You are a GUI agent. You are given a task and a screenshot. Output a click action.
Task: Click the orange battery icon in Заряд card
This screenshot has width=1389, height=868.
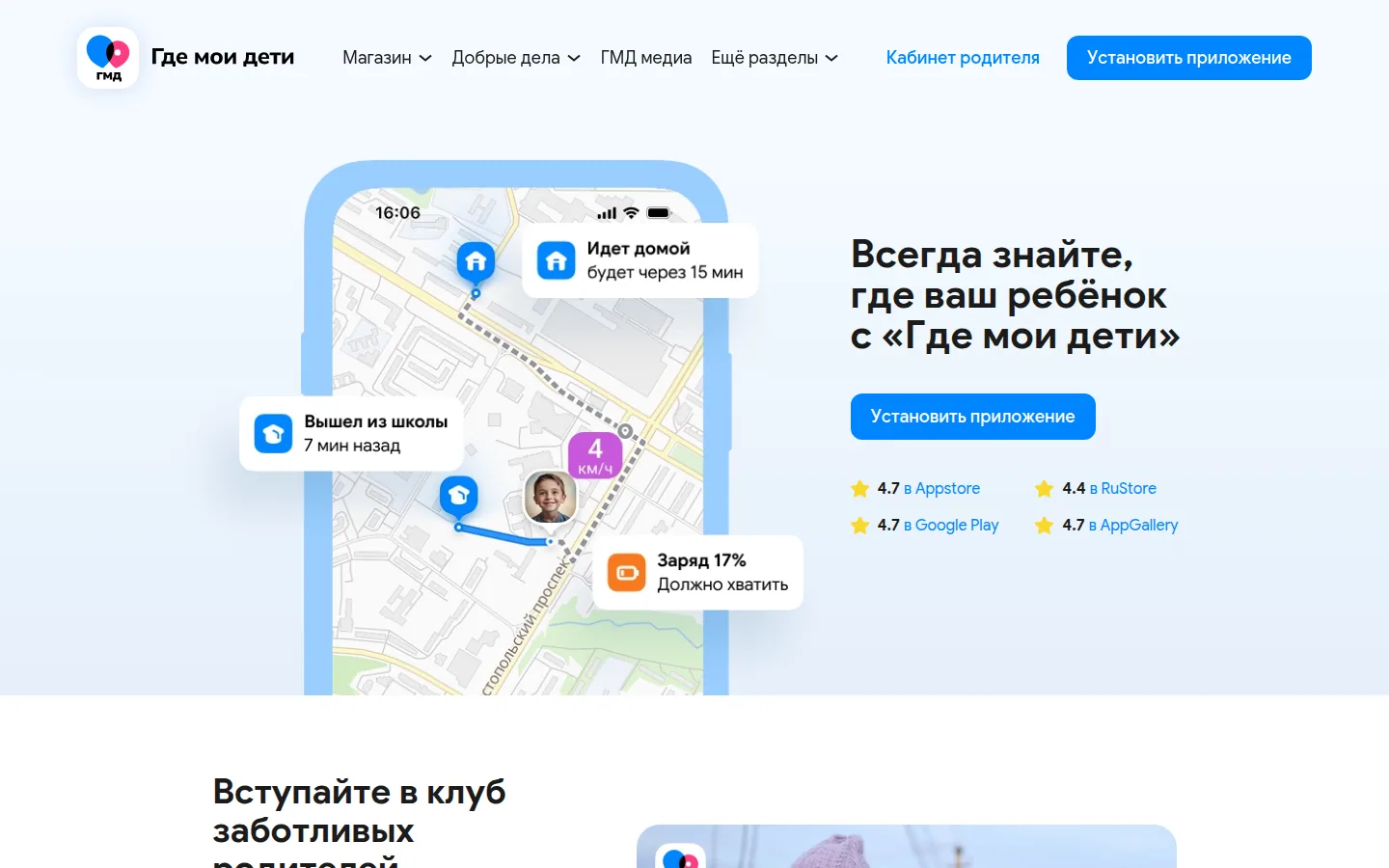[626, 572]
